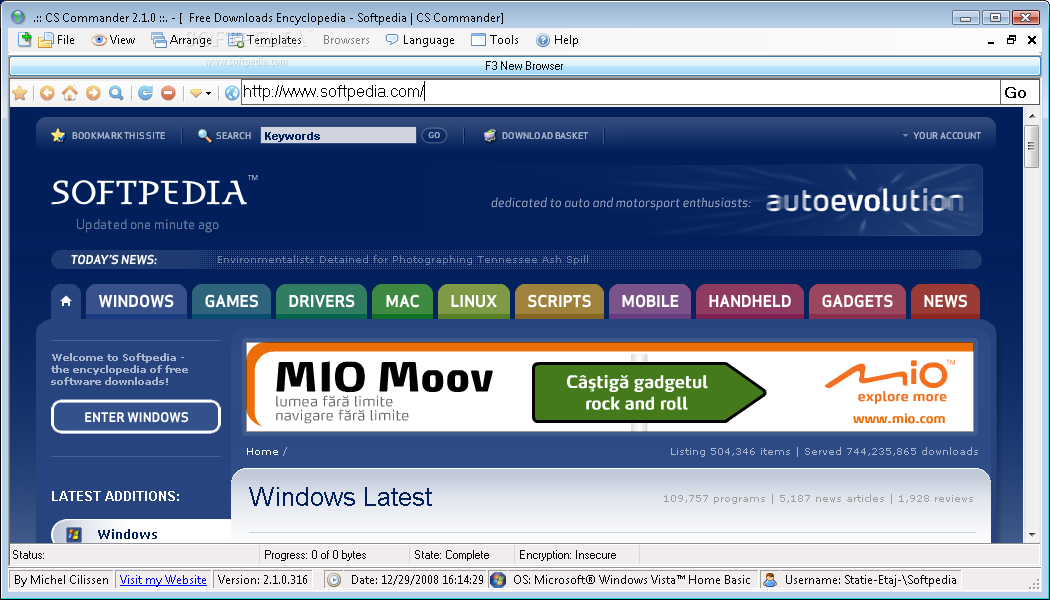Open the Arrange menu

181,40
